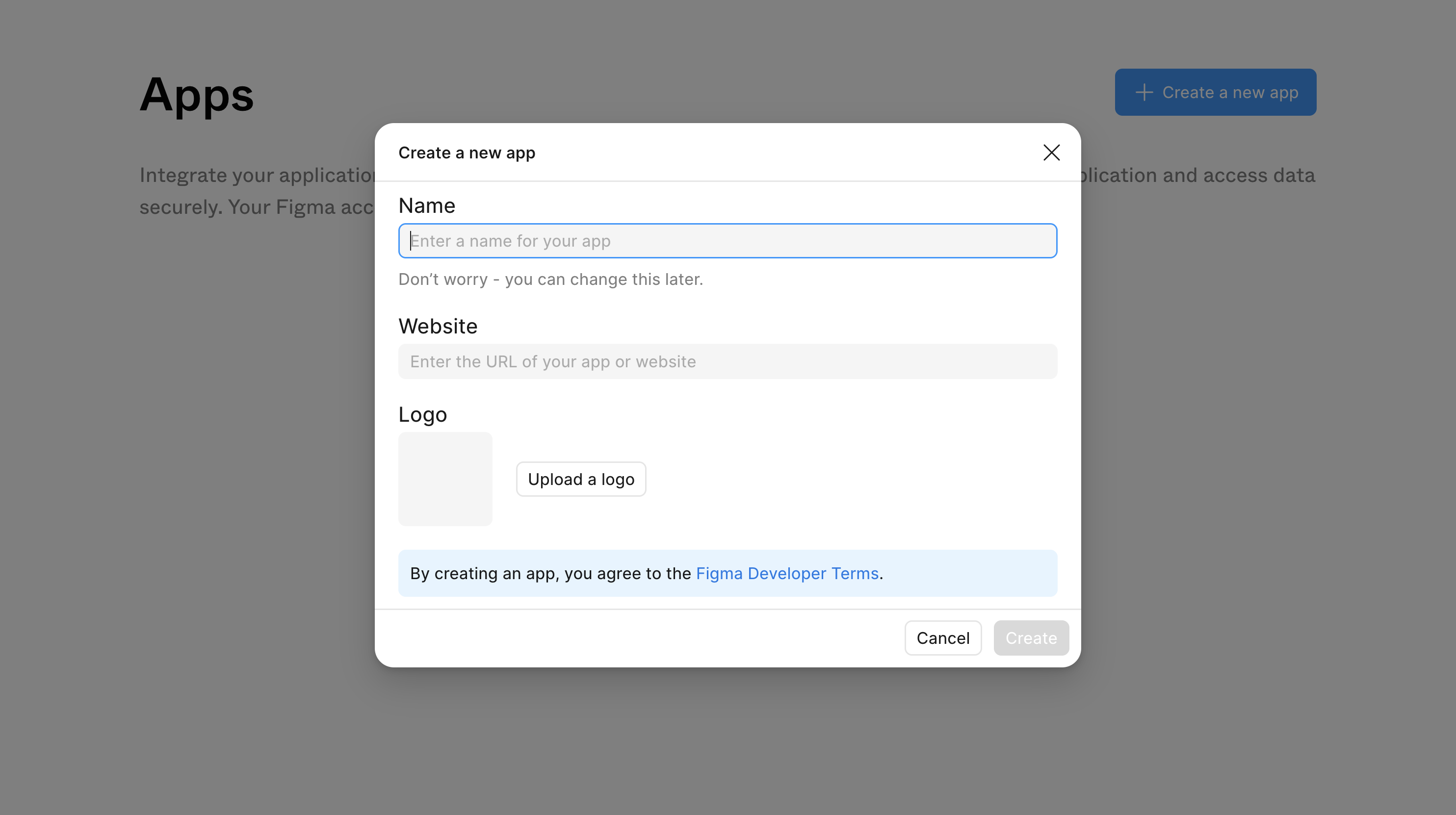1456x815 pixels.
Task: Click the Create a new app dialog title
Action: point(467,153)
